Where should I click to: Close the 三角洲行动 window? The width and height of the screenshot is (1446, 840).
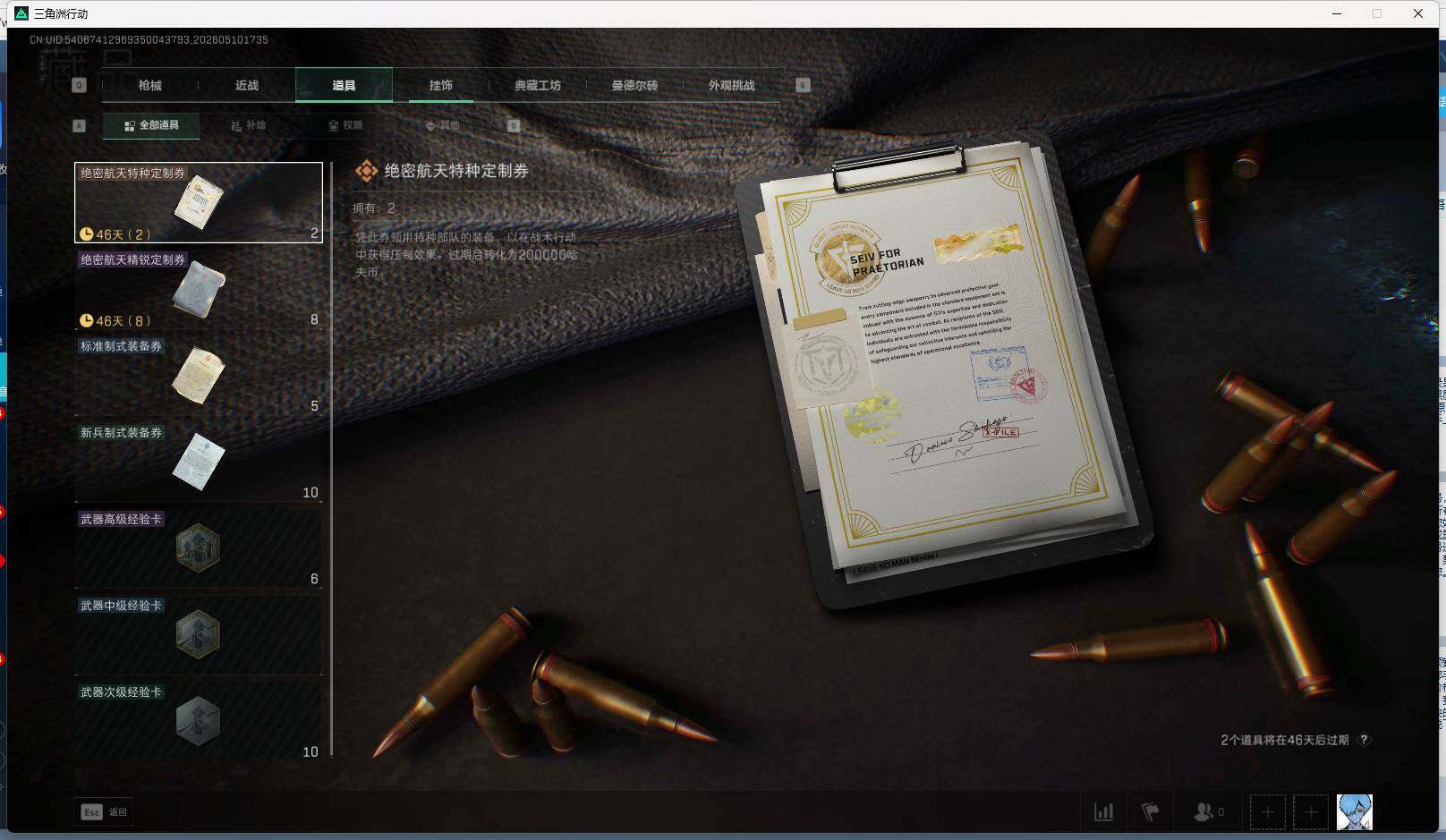(1418, 13)
